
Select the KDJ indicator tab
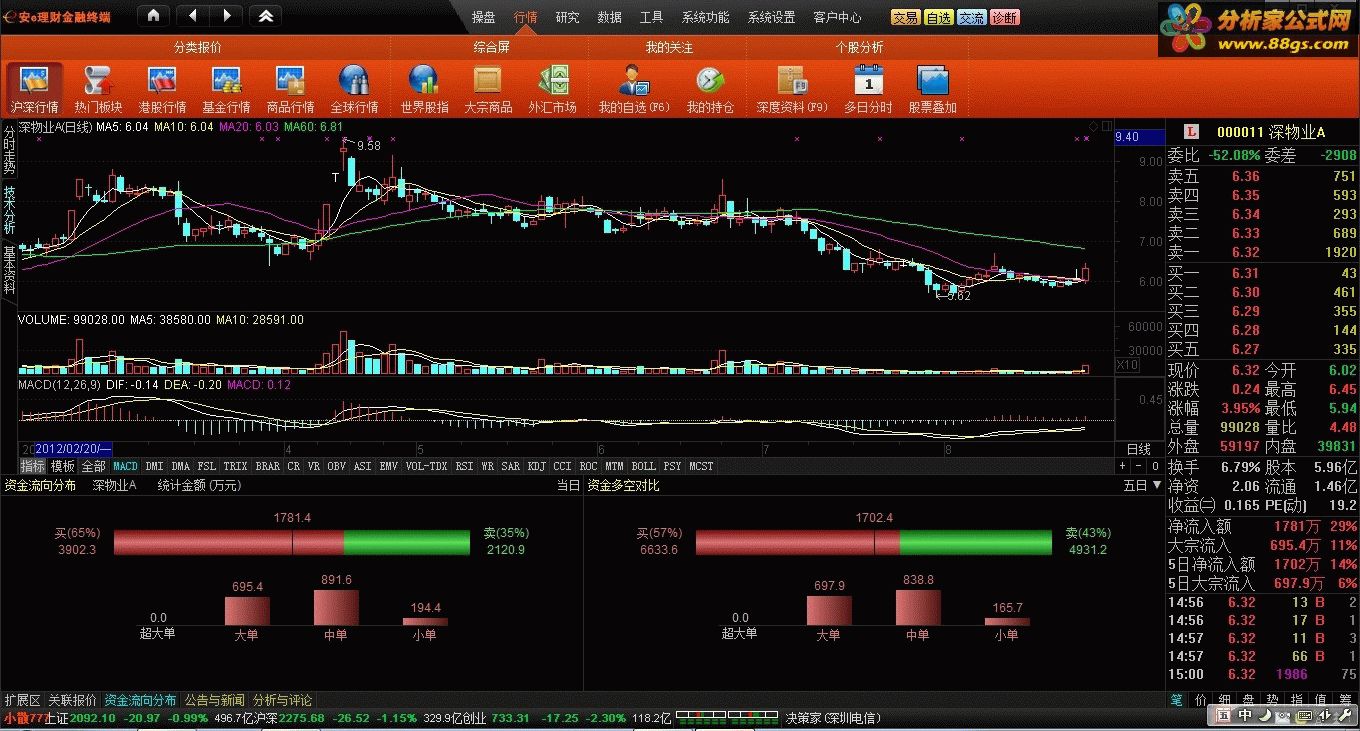[x=537, y=466]
